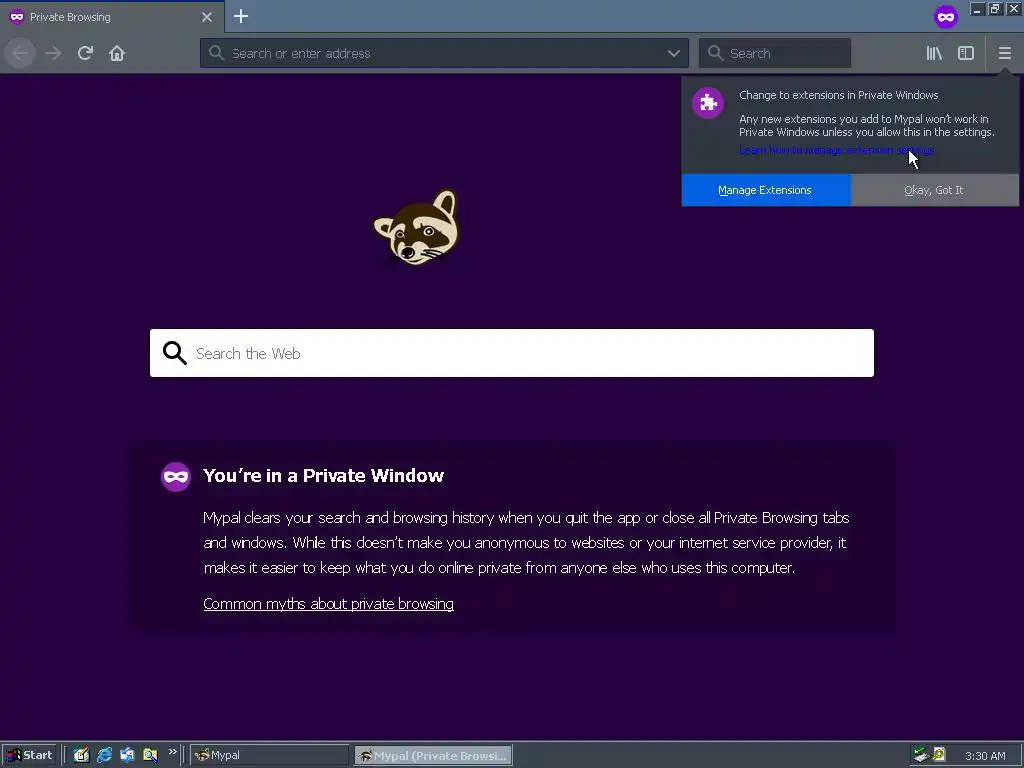
Task: Open the home page via house icon
Action: 117,53
